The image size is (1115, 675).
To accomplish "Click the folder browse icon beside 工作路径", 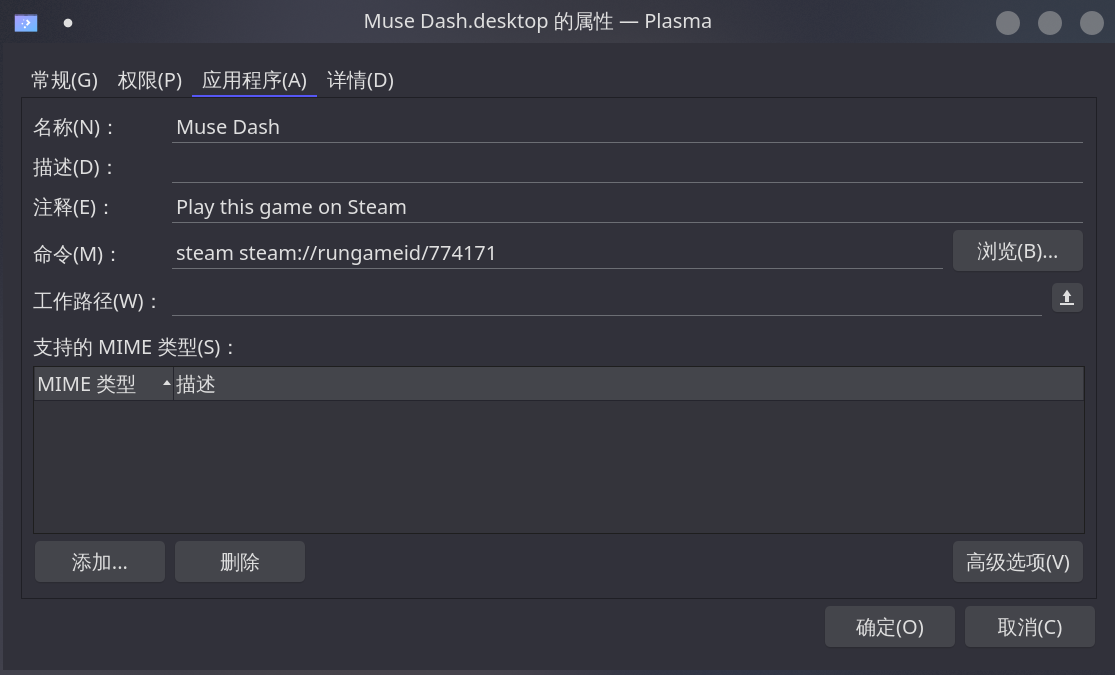I will tap(1066, 297).
